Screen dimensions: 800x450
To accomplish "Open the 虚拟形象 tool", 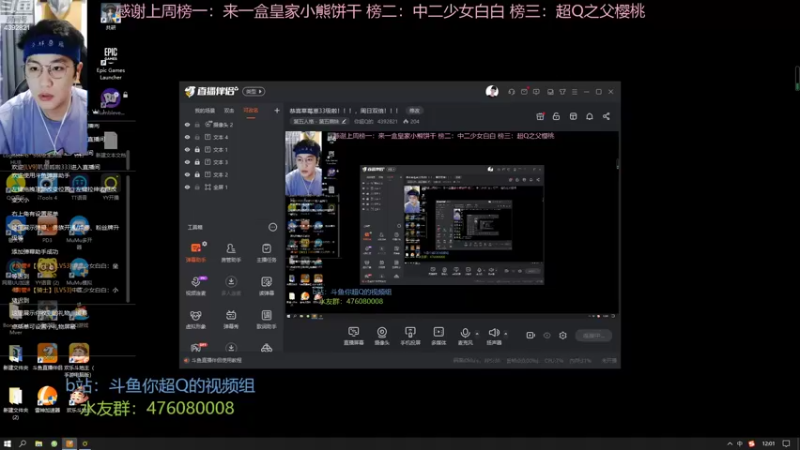I will 196,319.
